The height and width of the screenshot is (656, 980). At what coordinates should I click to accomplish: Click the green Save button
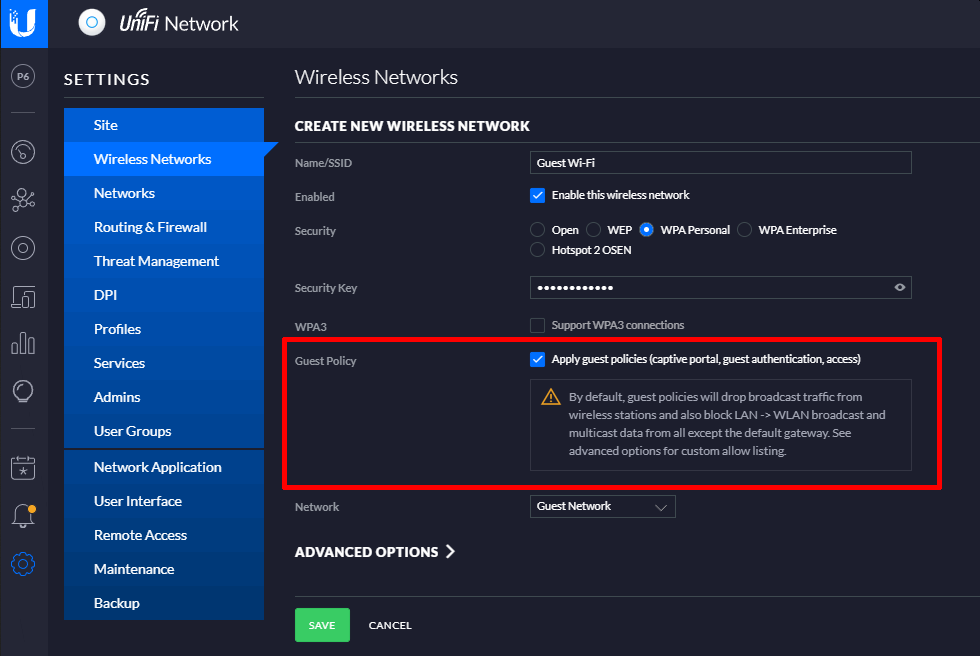coord(322,625)
